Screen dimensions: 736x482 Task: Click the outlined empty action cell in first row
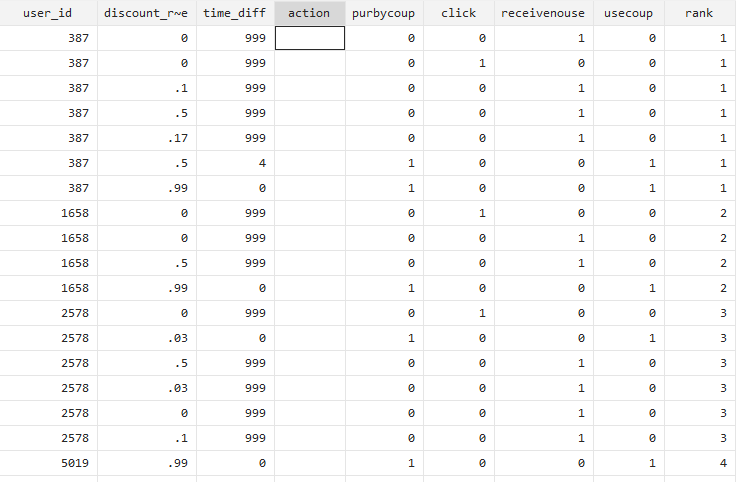[x=310, y=38]
